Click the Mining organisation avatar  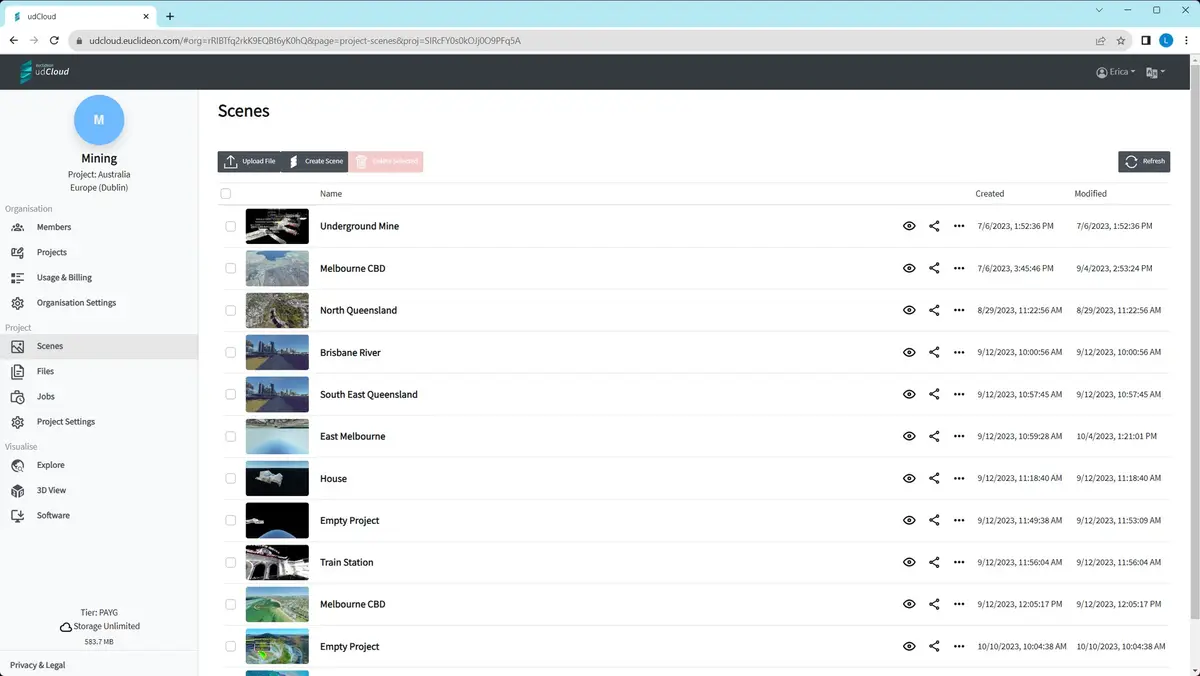pos(99,120)
